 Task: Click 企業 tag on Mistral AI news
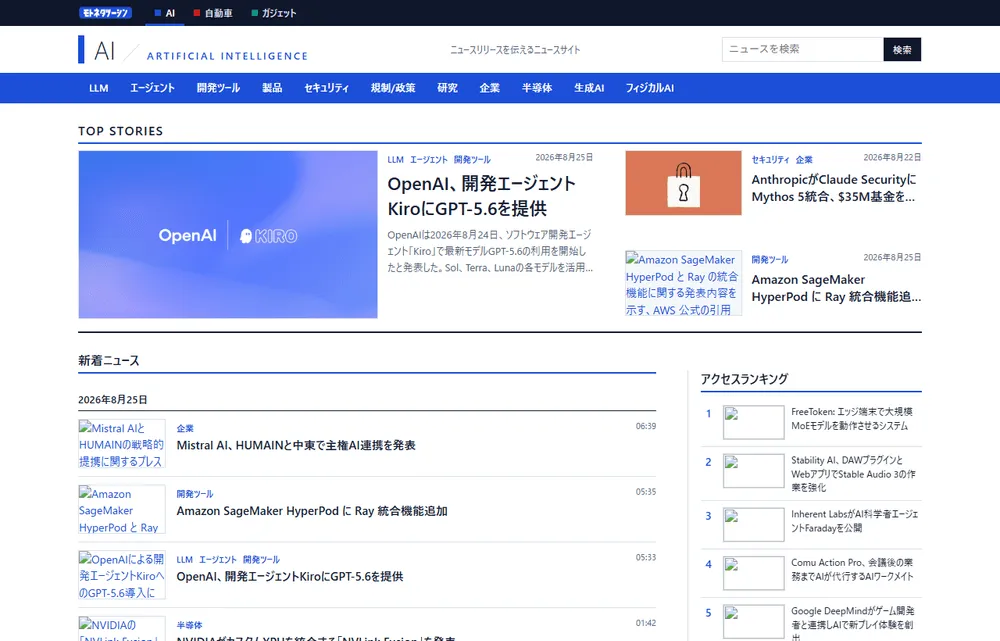[185, 429]
